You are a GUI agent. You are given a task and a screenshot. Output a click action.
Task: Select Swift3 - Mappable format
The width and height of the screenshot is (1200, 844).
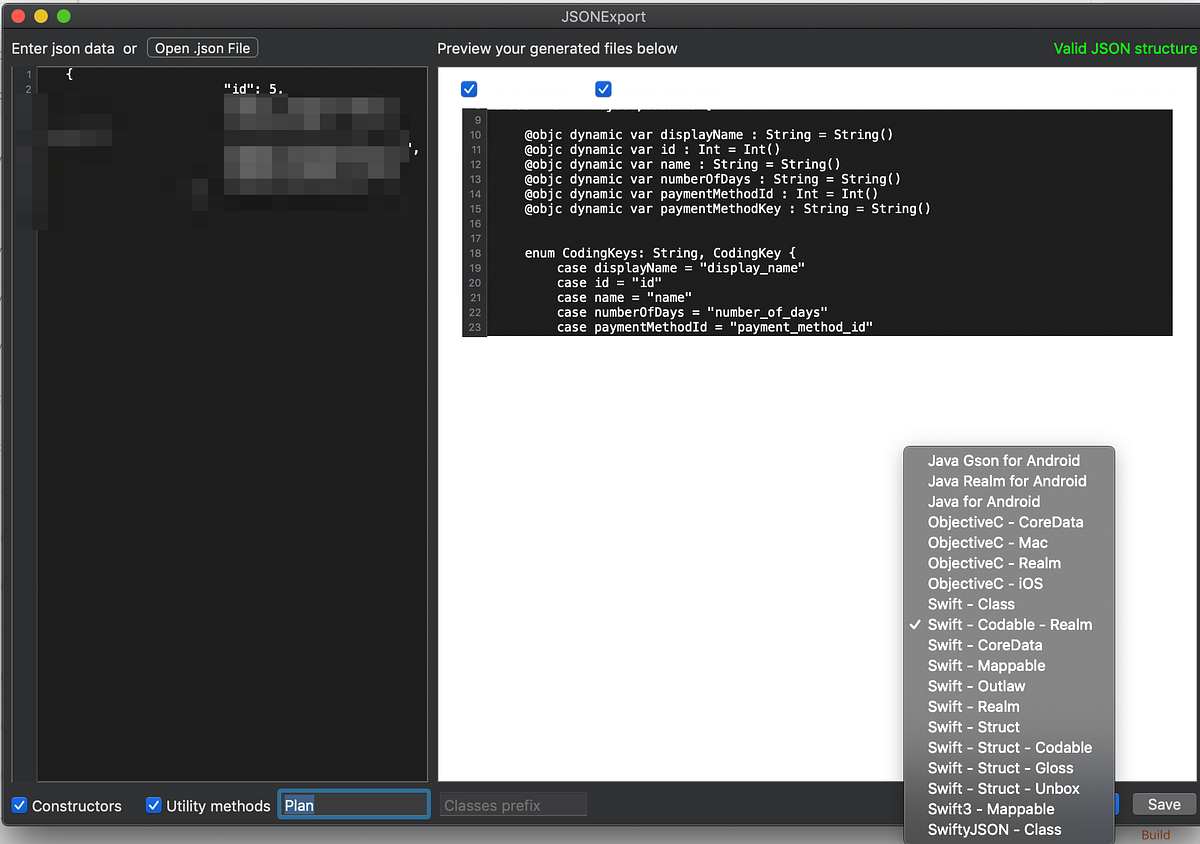tap(991, 808)
